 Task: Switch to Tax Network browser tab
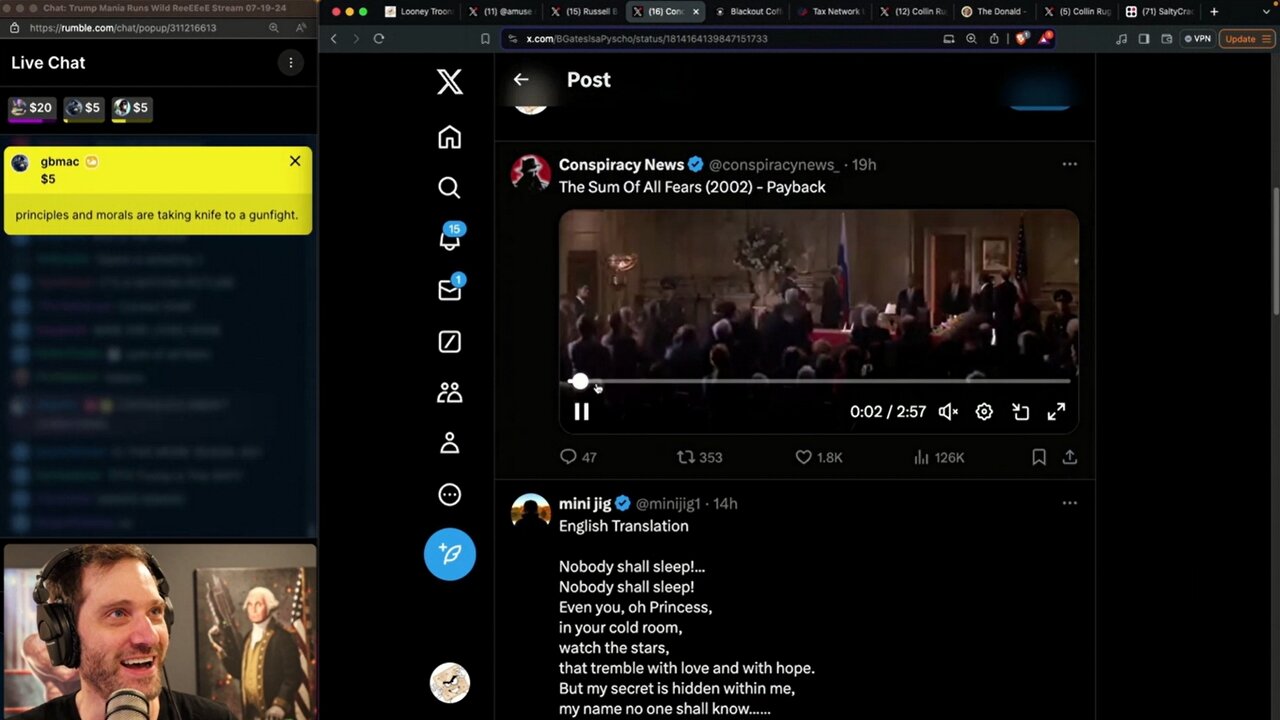830,12
